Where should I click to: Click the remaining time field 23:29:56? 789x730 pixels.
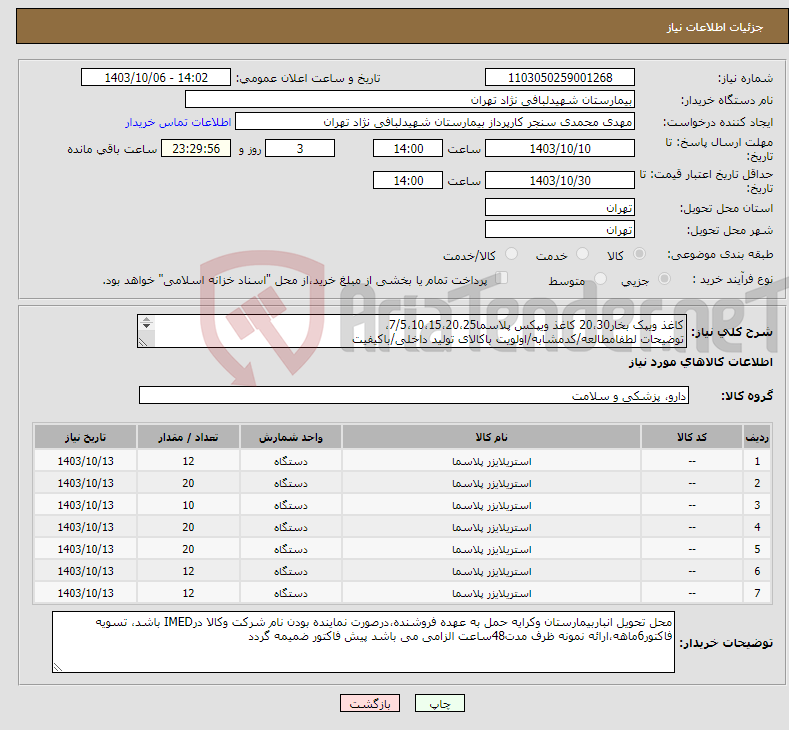coord(196,149)
